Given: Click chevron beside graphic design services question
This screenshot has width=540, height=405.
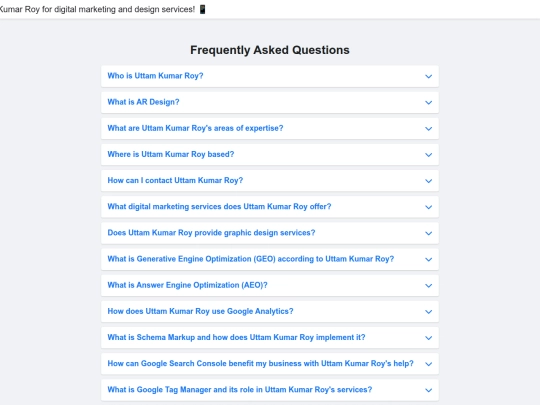Looking at the screenshot, I should point(428,233).
